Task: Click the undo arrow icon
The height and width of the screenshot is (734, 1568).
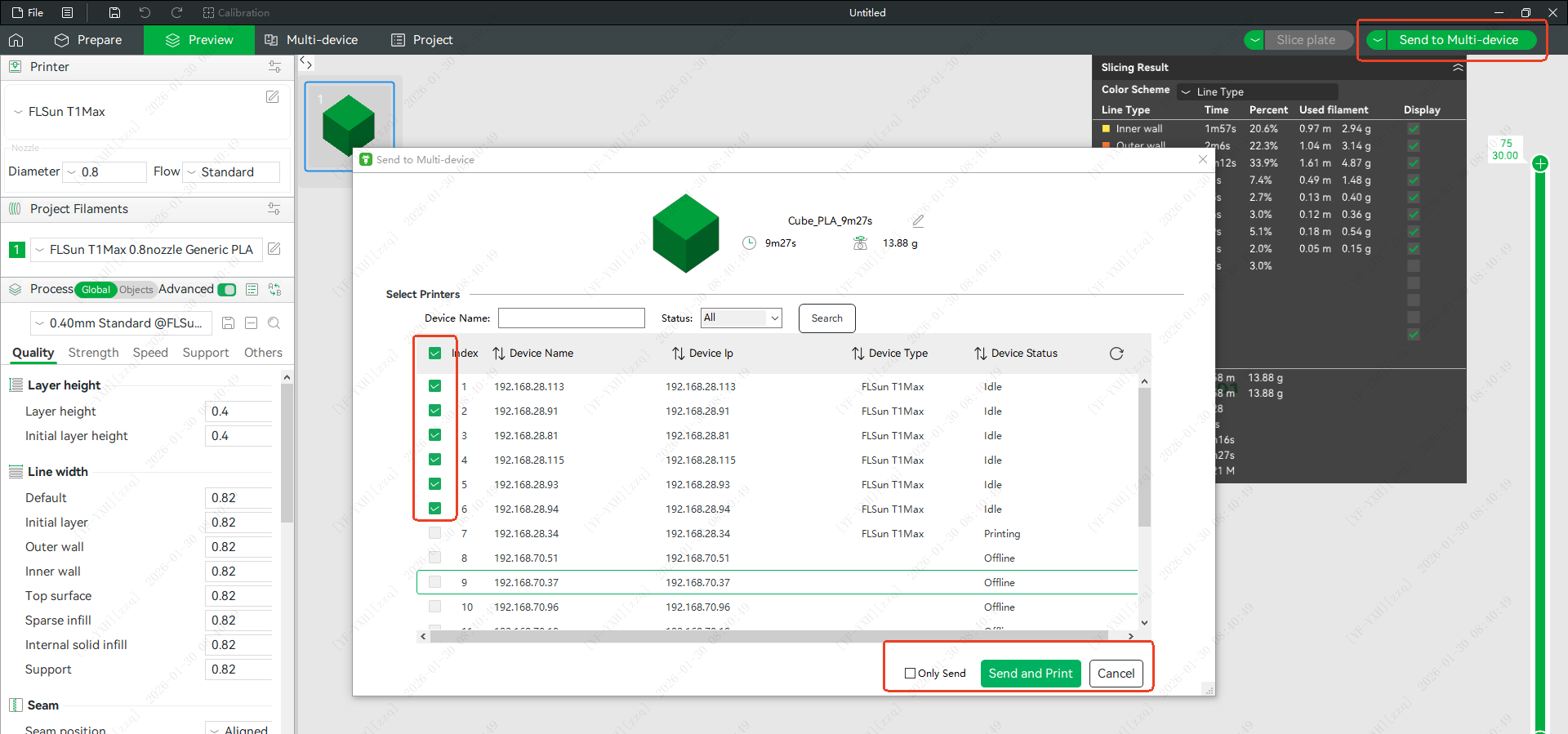Action: [145, 12]
